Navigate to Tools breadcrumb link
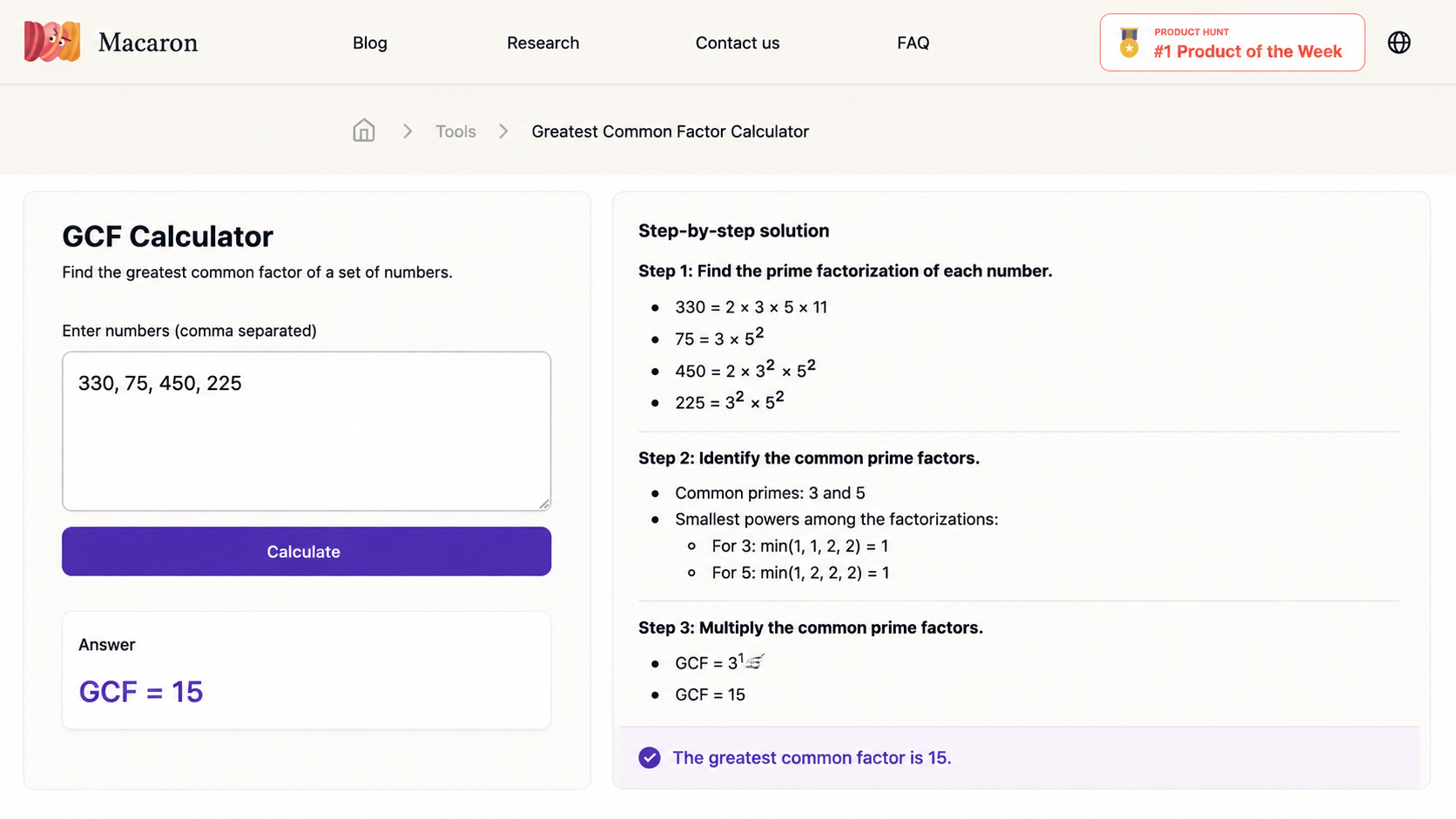 click(455, 131)
